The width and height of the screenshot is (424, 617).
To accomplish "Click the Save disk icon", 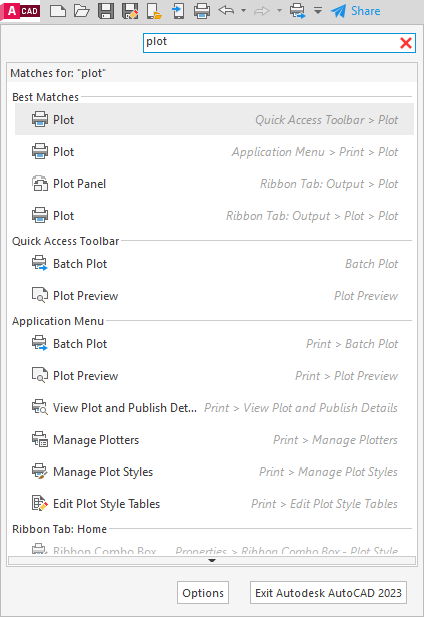I will [x=106, y=11].
